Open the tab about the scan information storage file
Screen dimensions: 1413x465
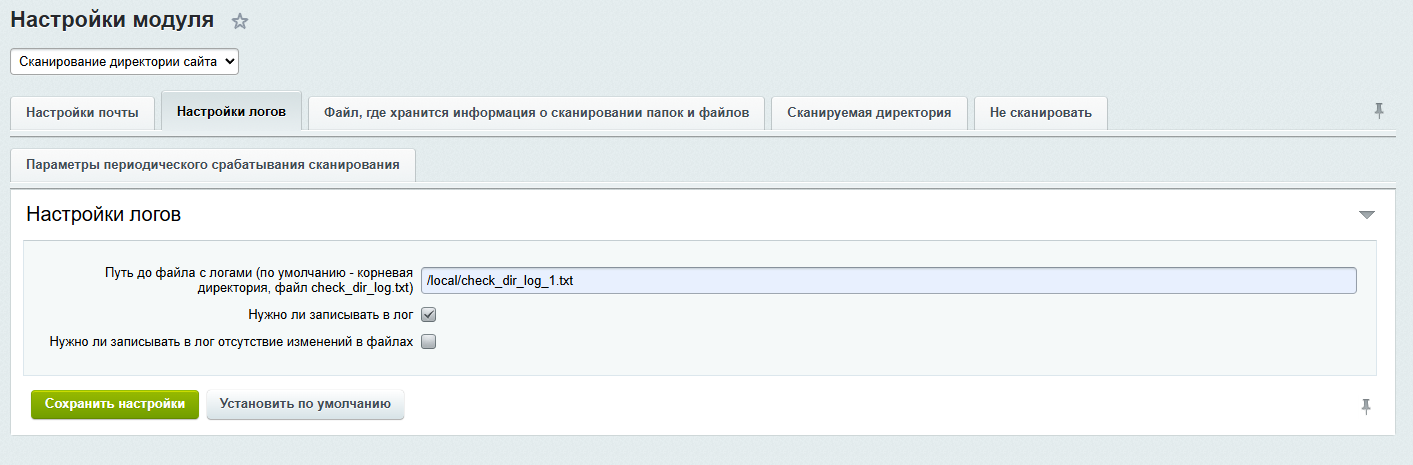536,113
